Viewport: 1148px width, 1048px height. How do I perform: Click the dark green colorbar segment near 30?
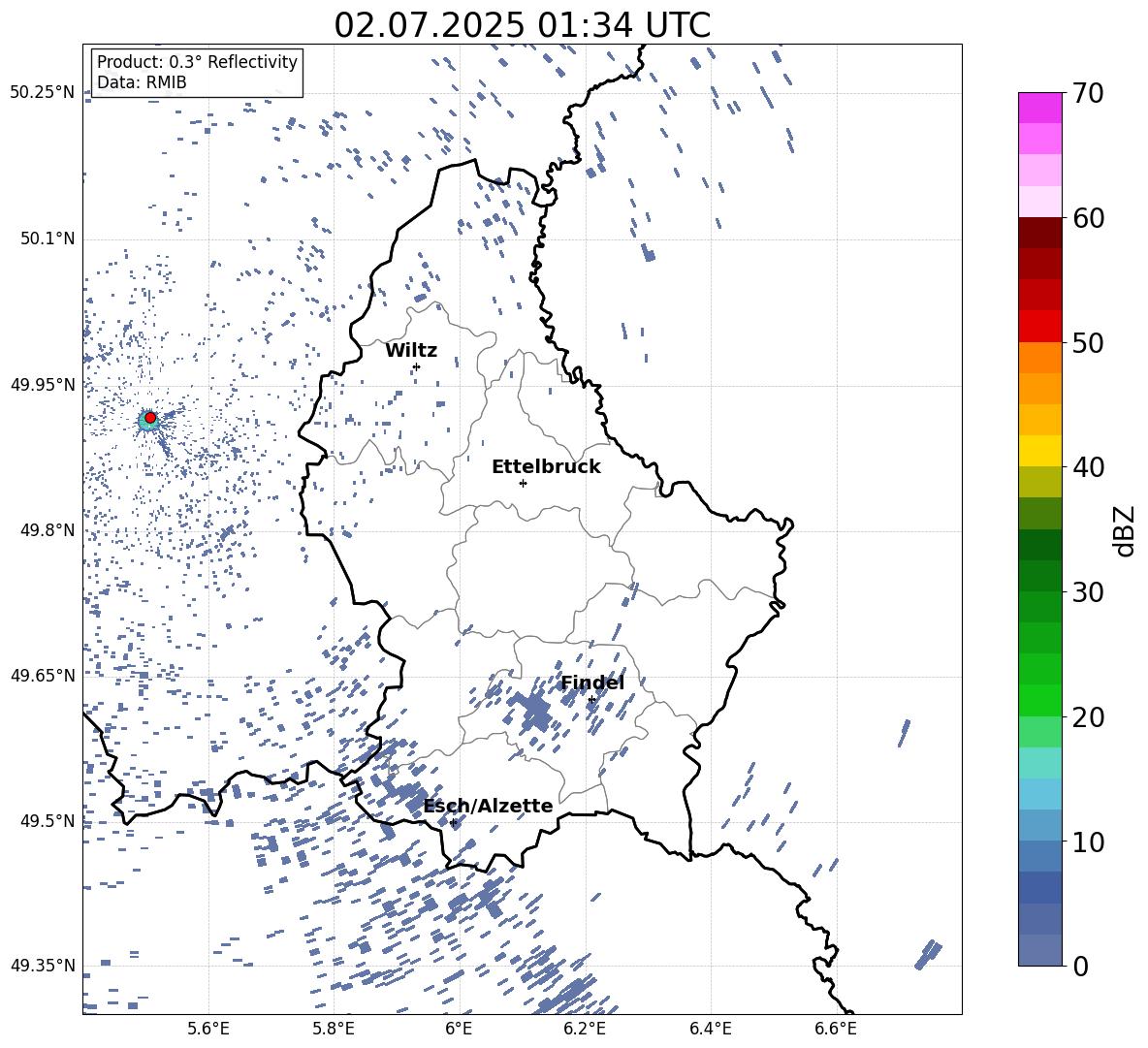pos(1040,576)
